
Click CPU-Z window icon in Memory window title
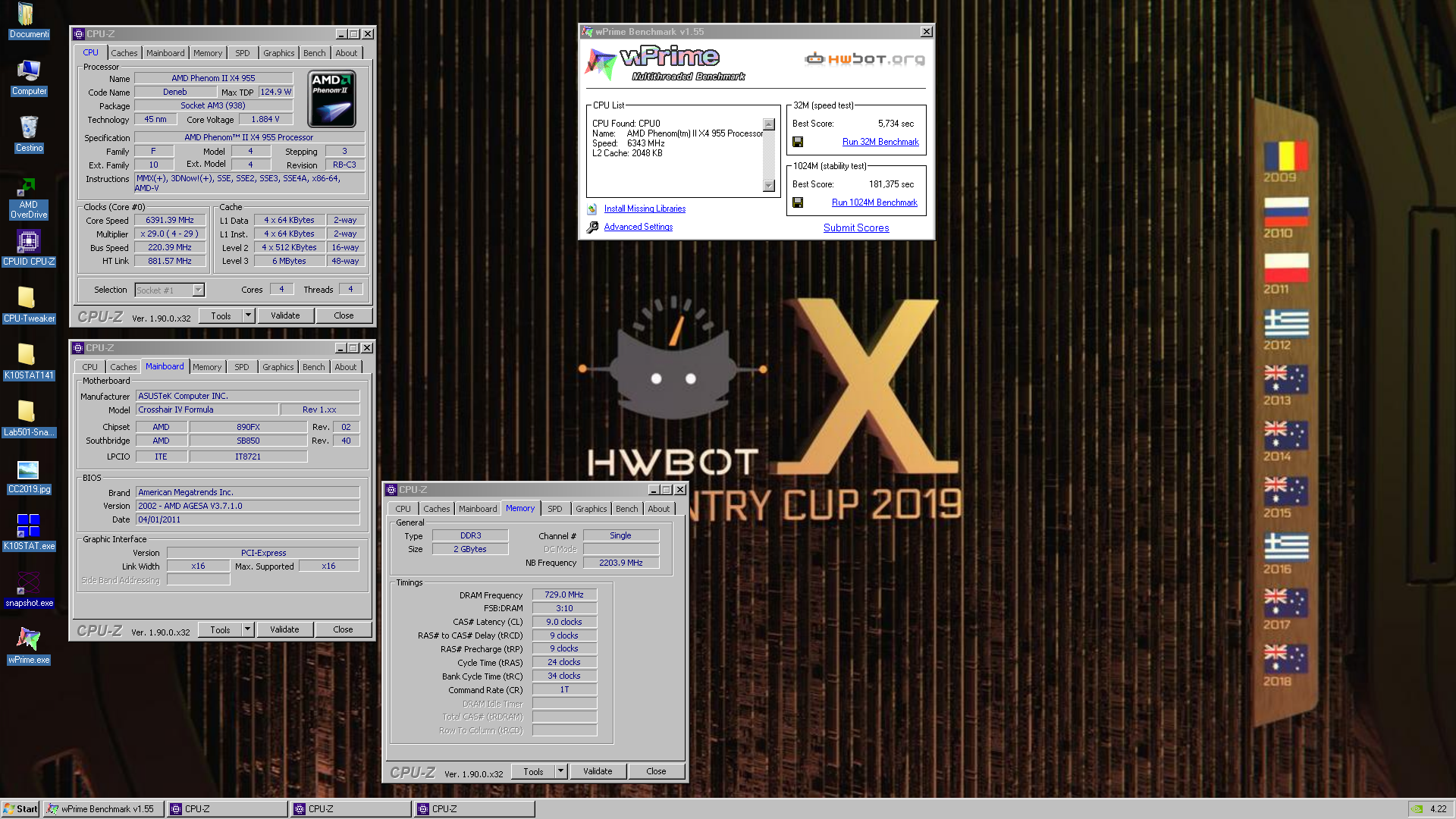click(391, 490)
